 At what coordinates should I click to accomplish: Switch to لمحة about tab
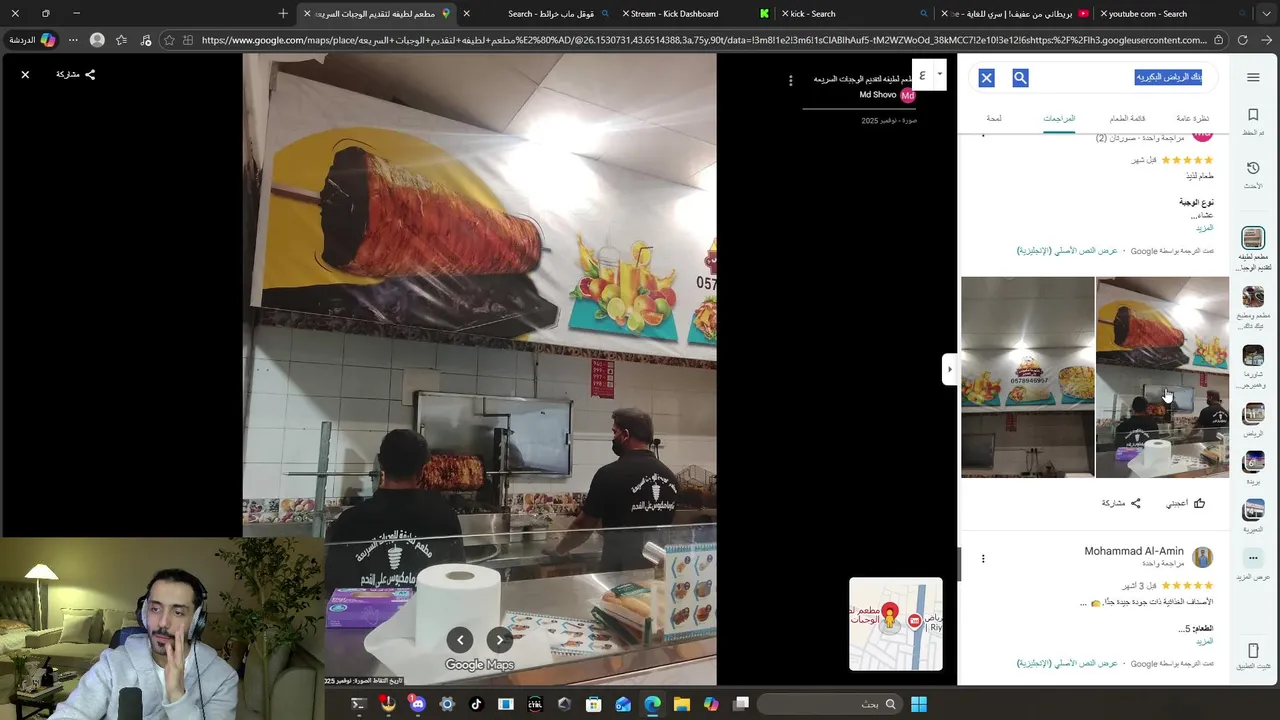coord(994,118)
